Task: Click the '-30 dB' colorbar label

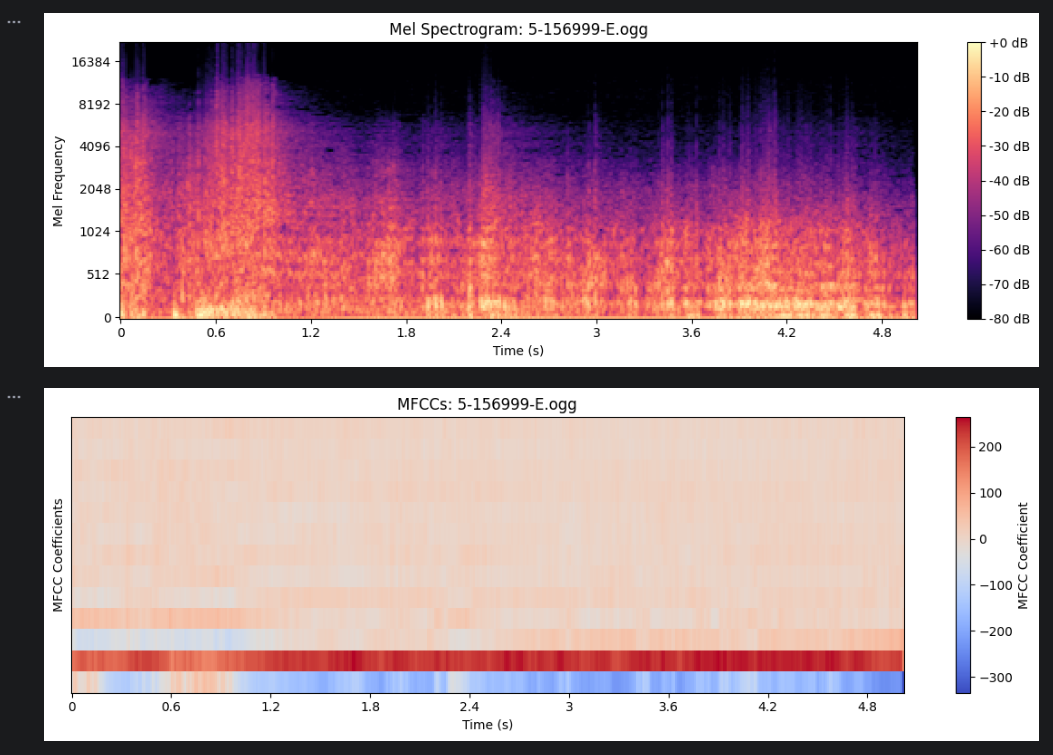Action: (x=1009, y=146)
